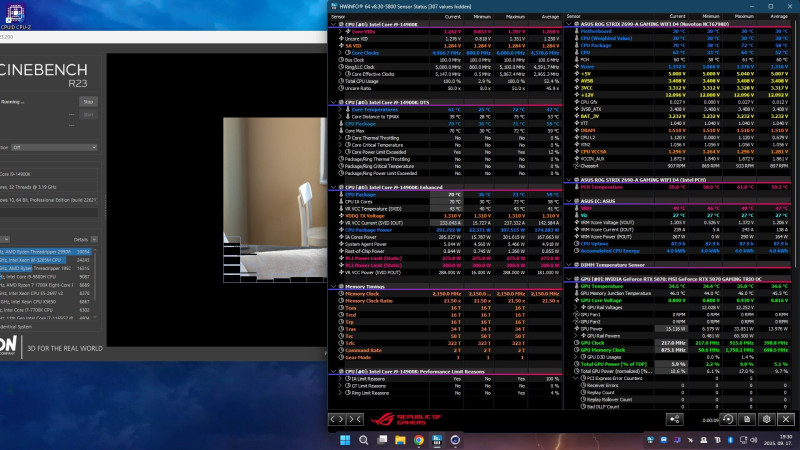The width and height of the screenshot is (800, 450).
Task: Select PL1 Power Limit (Static) row
Action: (x=445, y=258)
